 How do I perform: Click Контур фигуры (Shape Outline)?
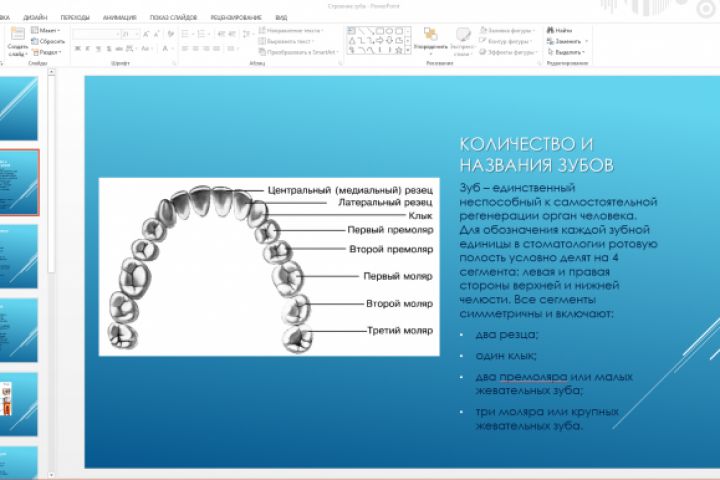coord(506,41)
